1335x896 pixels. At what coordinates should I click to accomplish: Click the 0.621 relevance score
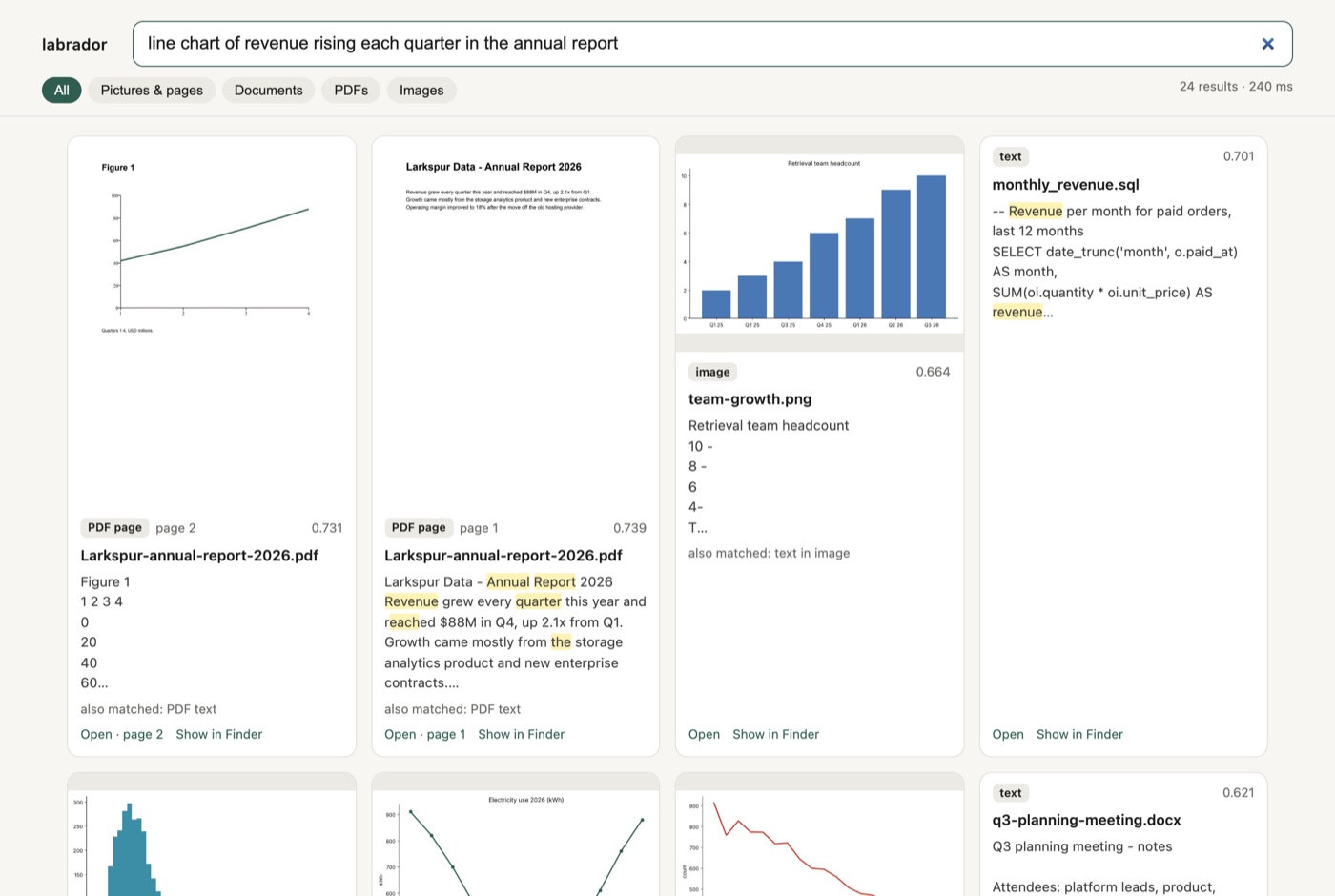(1239, 793)
